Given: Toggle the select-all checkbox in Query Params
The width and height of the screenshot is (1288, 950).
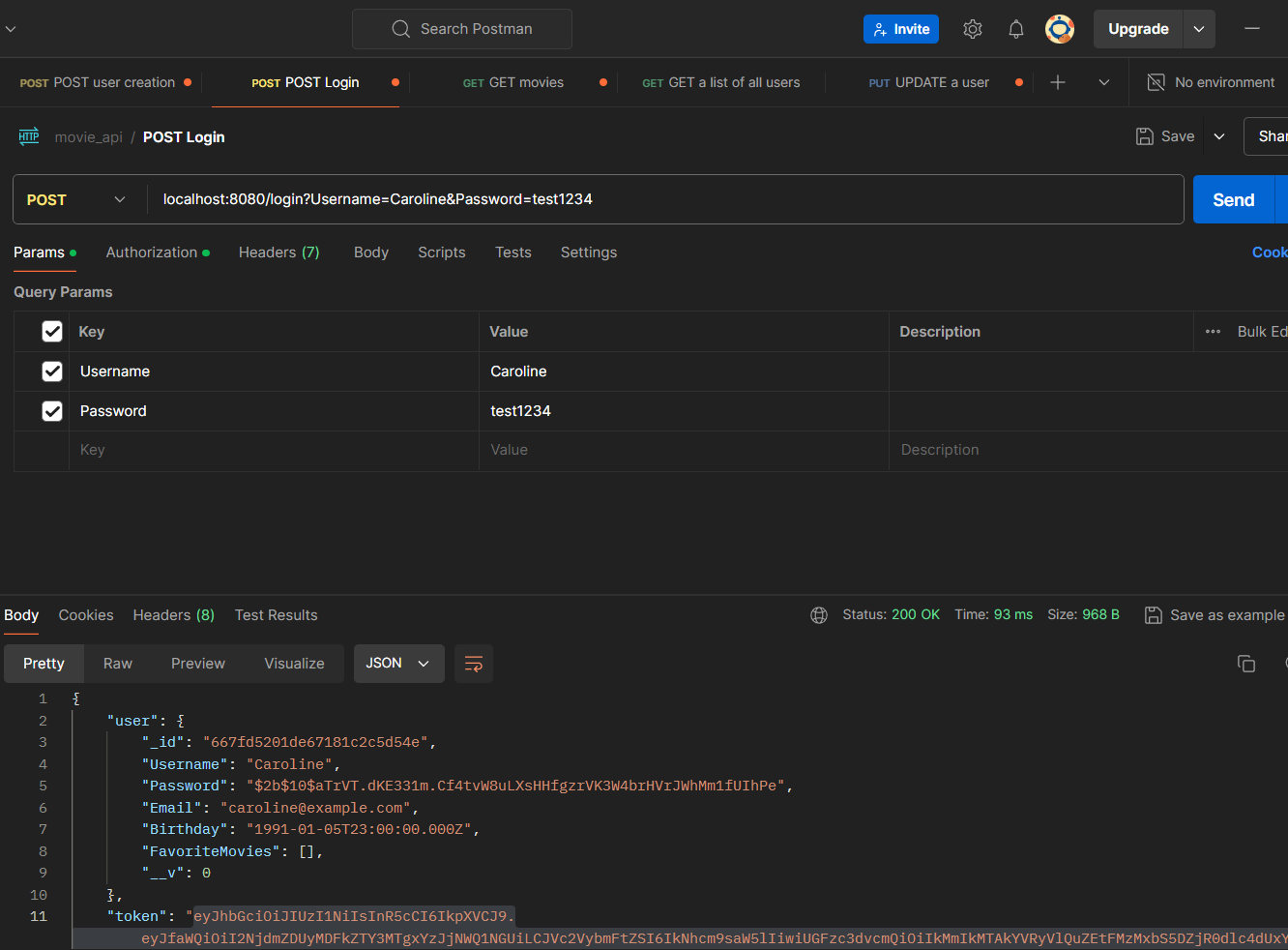Looking at the screenshot, I should pyautogui.click(x=52, y=331).
